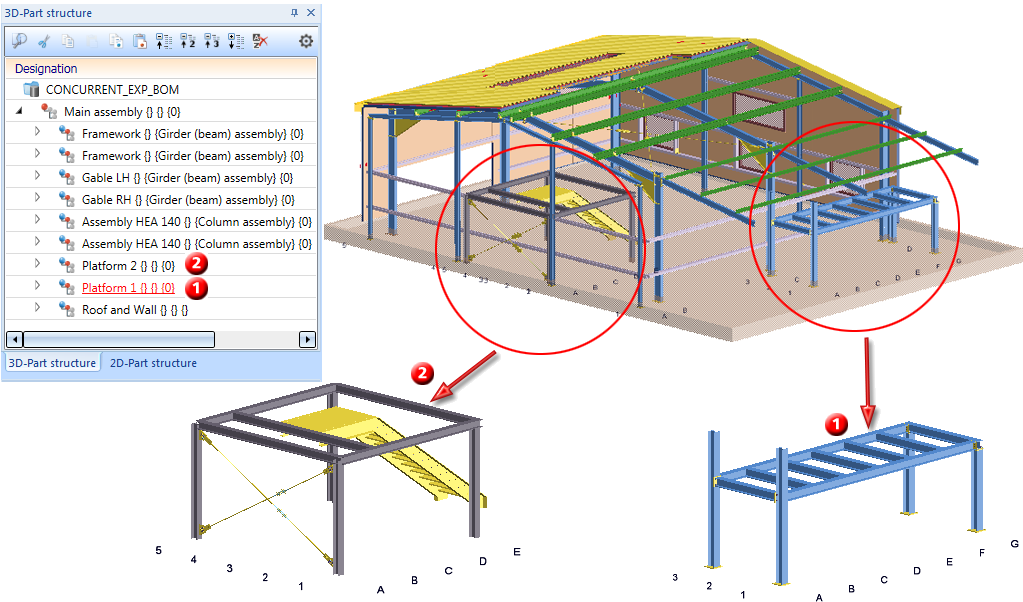
Task: Select the Gable RH girder assembly row
Action: pos(188,200)
